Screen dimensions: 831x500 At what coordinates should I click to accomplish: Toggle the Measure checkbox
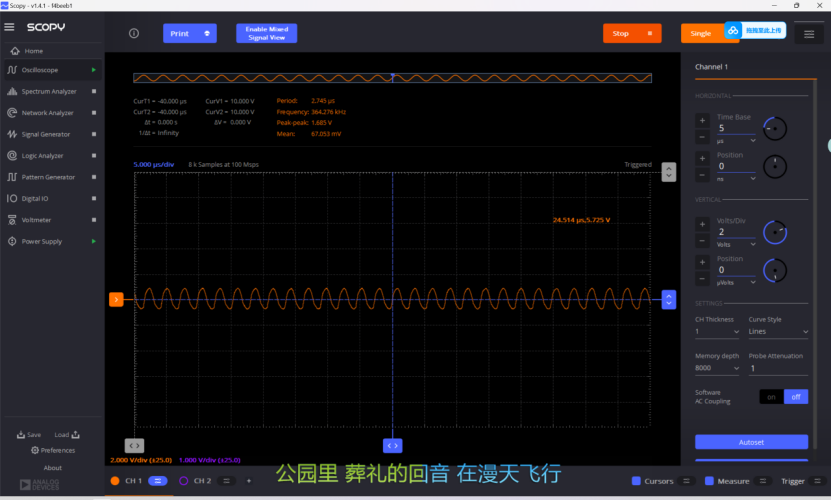709,481
